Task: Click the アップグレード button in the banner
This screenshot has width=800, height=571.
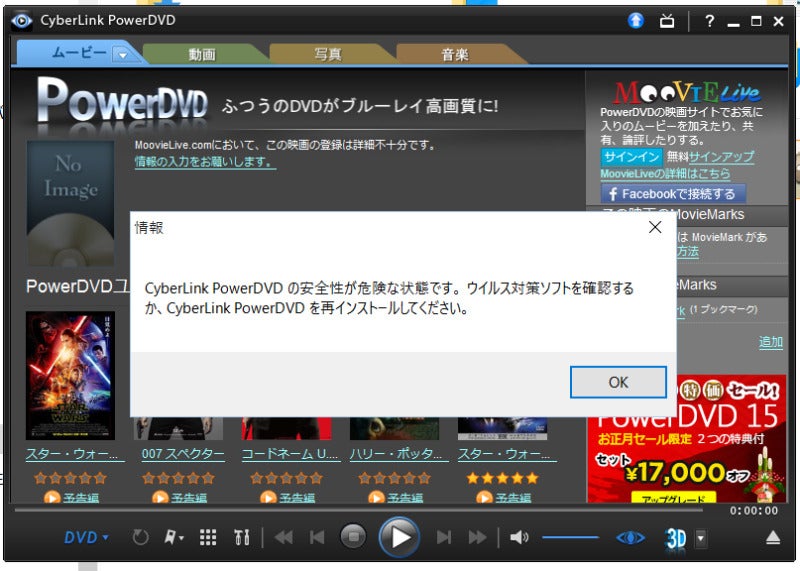Action: 673,498
